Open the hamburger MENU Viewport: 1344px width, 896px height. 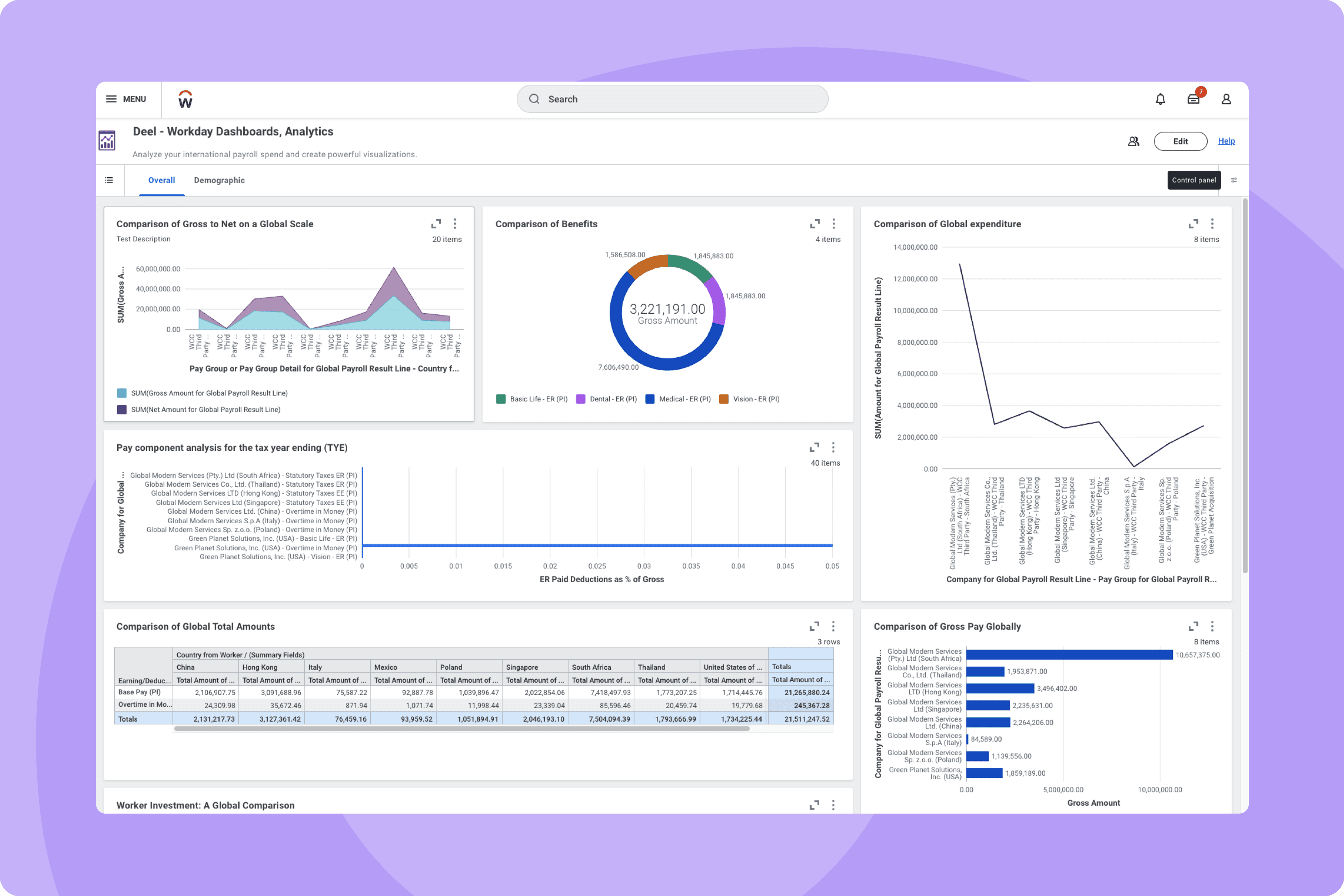click(x=112, y=98)
